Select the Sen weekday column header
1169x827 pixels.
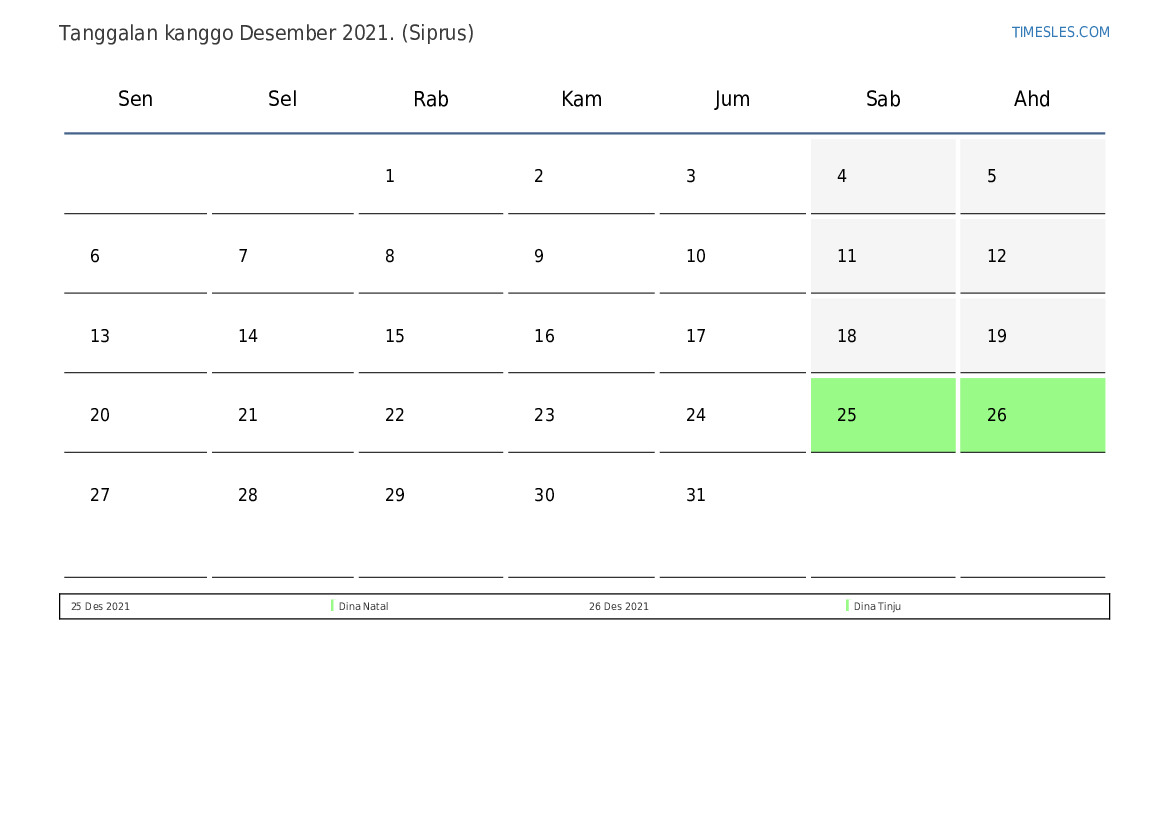tap(135, 99)
